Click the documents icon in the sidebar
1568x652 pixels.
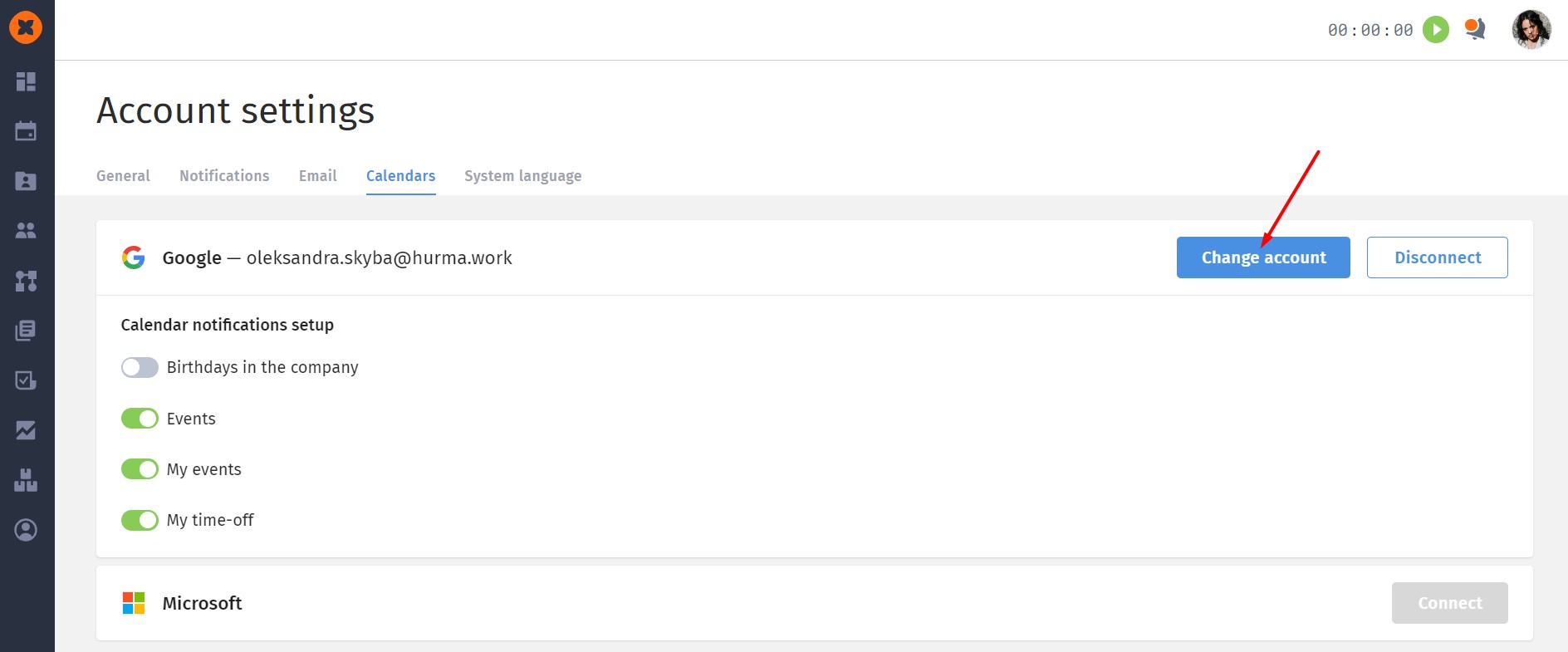coord(26,331)
